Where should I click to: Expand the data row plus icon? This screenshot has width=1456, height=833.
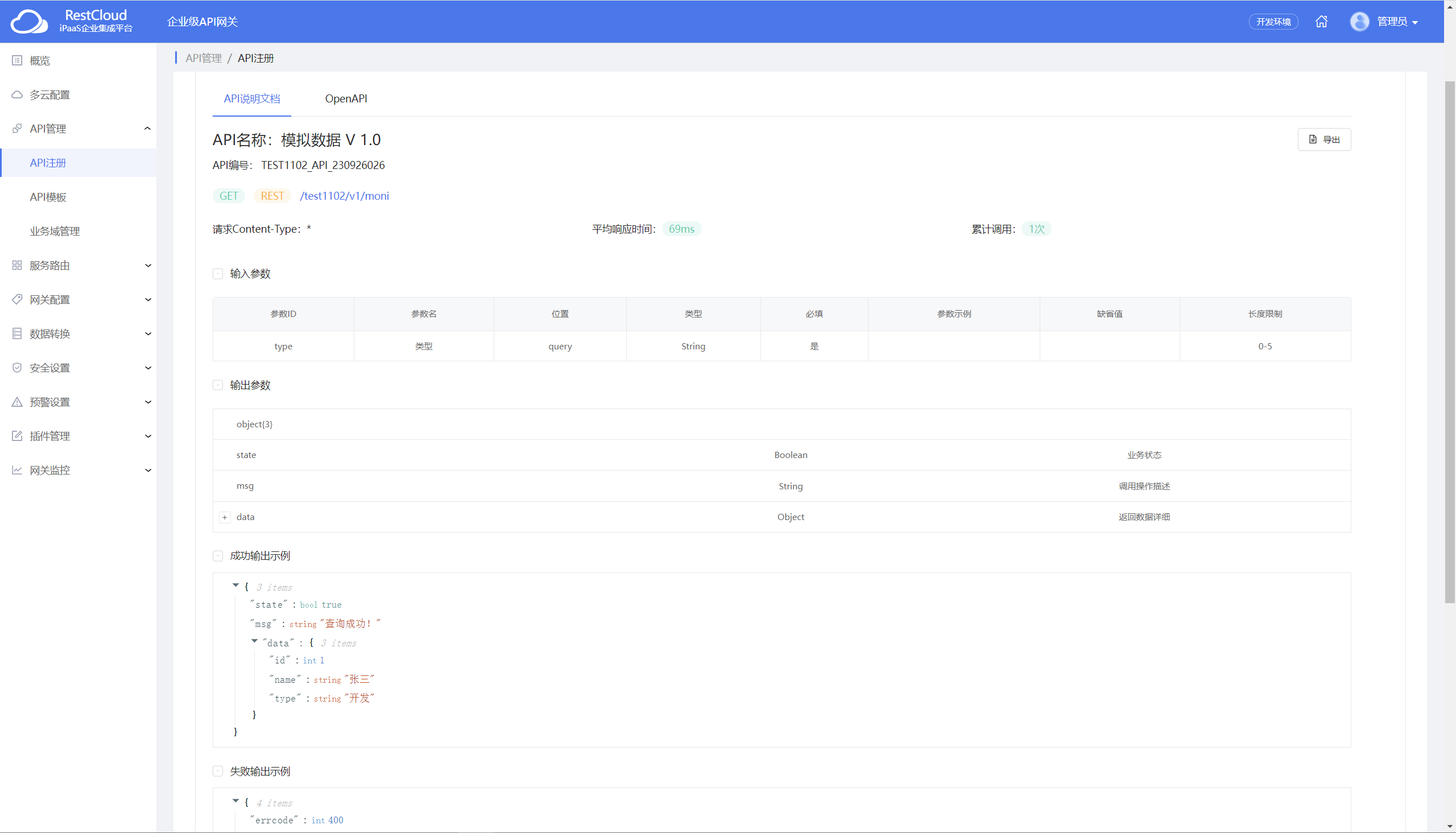click(x=225, y=517)
